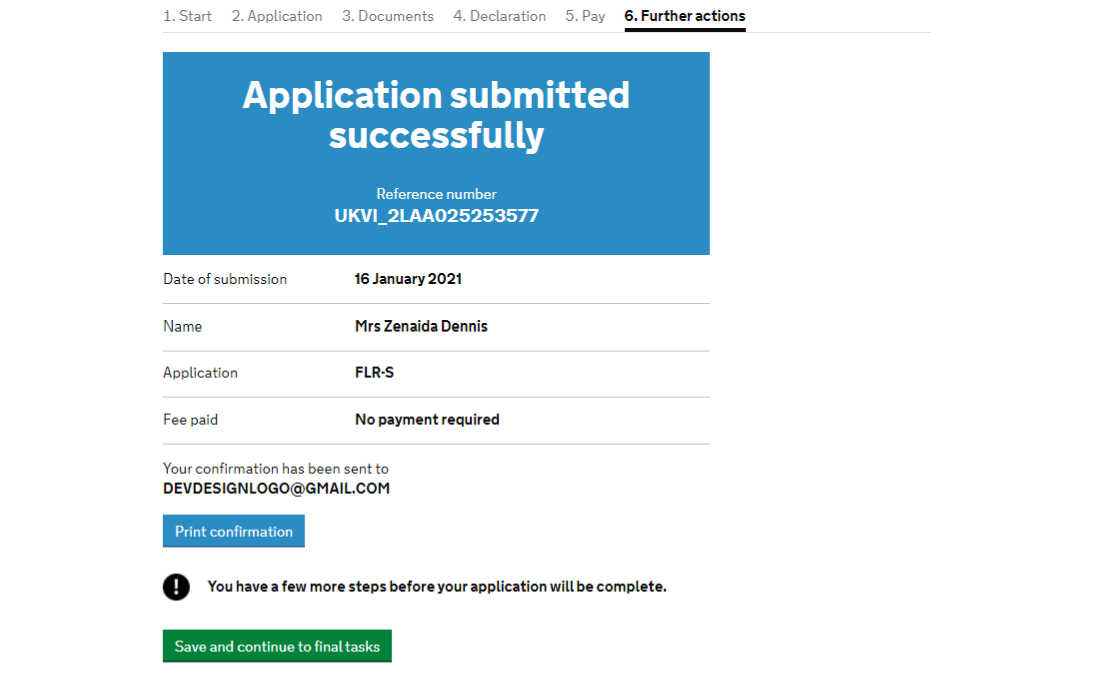This screenshot has height=680, width=1093.
Task: Click the Fee paid label
Action: coord(190,419)
